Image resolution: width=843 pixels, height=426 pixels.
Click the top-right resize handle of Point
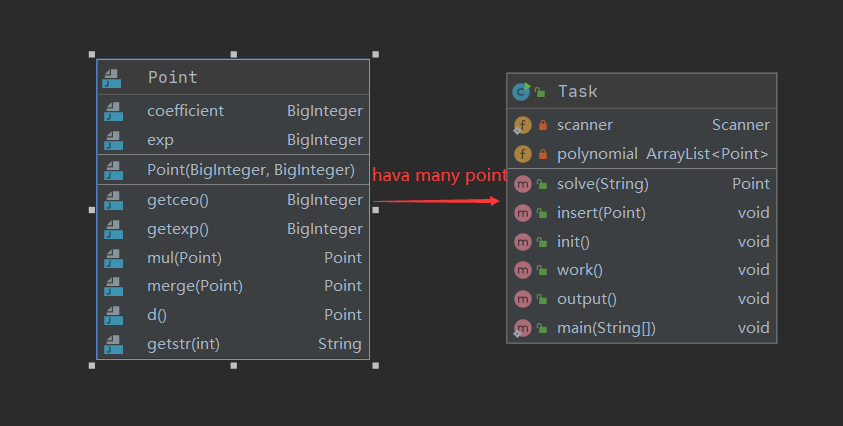pos(376,55)
